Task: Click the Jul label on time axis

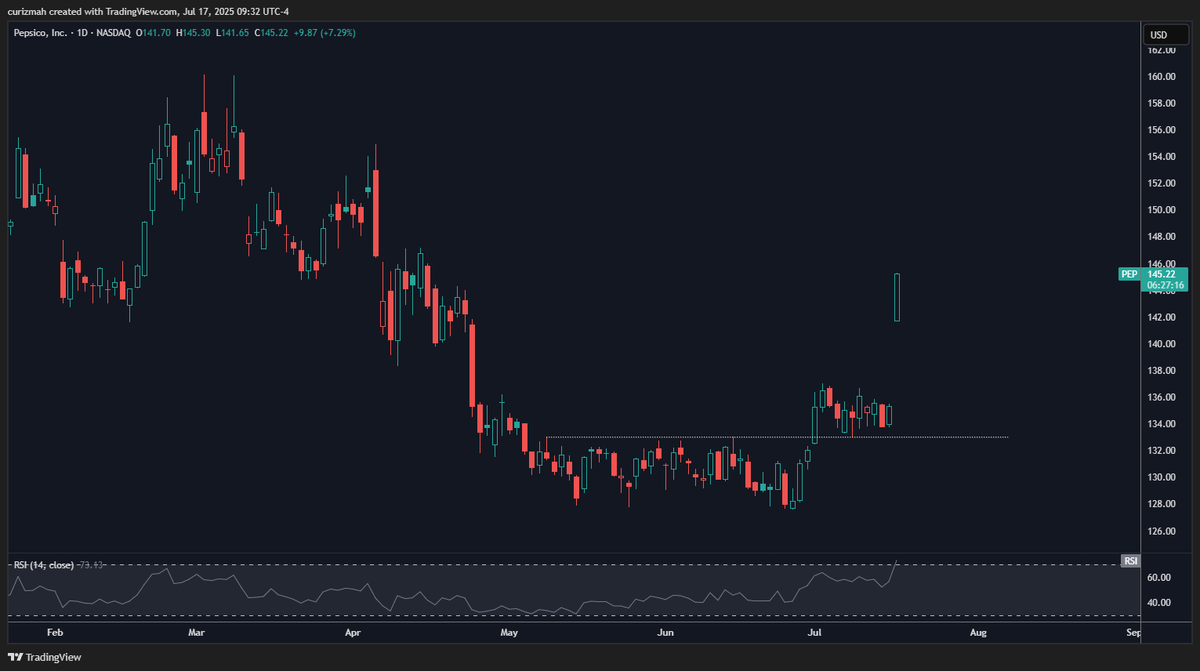Action: point(815,633)
